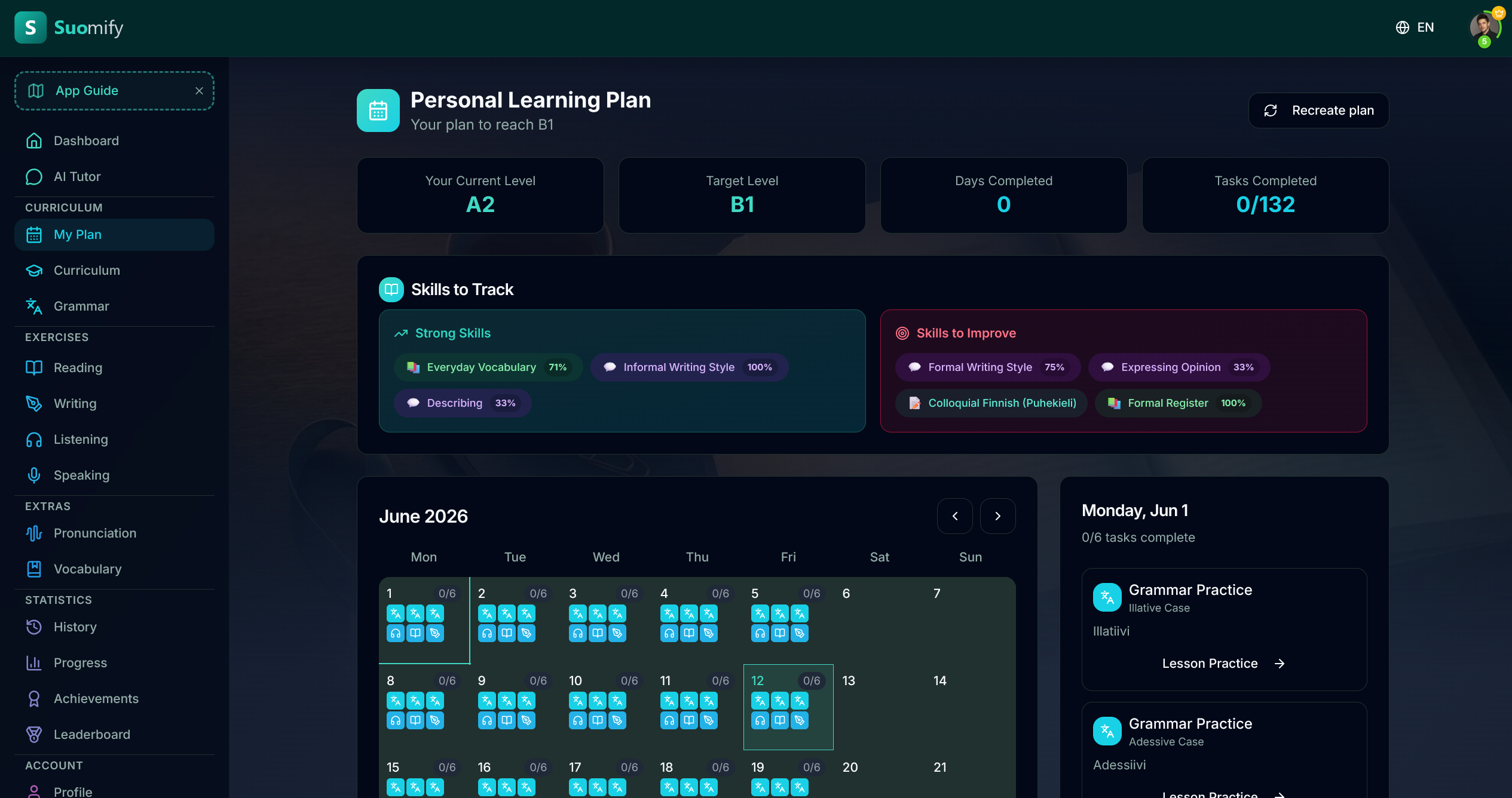1512x798 pixels.
Task: Click the Suomify logo icon
Action: [30, 27]
